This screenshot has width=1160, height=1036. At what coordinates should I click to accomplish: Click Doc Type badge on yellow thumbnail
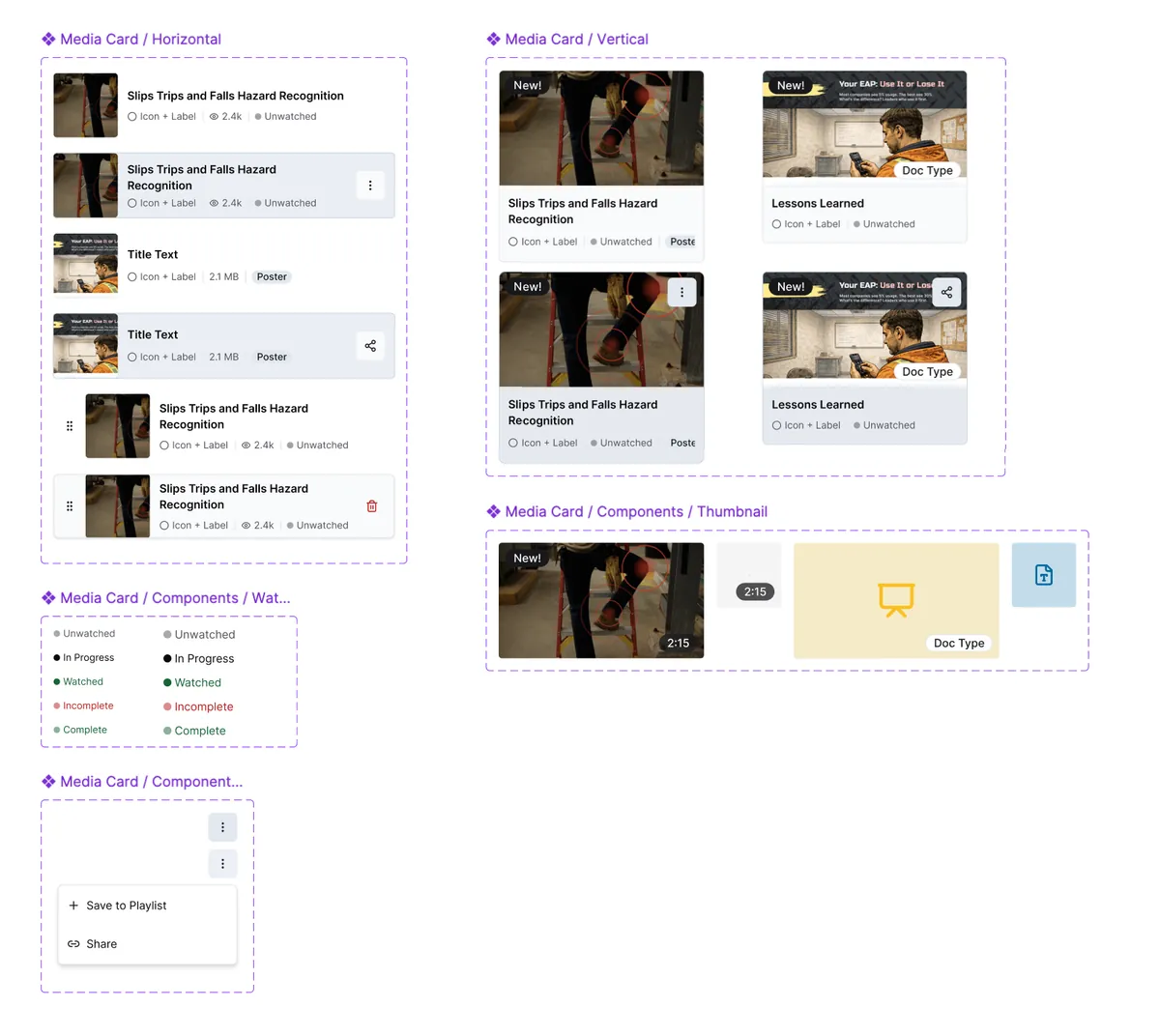(x=959, y=644)
